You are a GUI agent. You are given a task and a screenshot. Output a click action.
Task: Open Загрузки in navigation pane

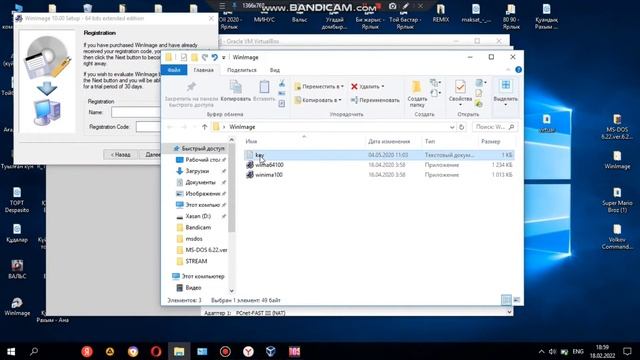[197, 171]
